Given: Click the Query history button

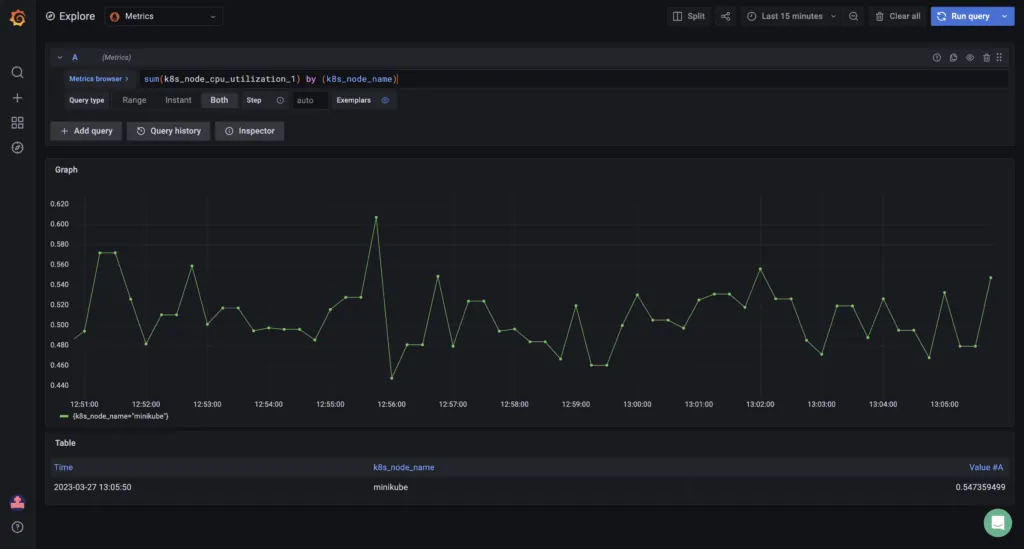Looking at the screenshot, I should (x=168, y=131).
